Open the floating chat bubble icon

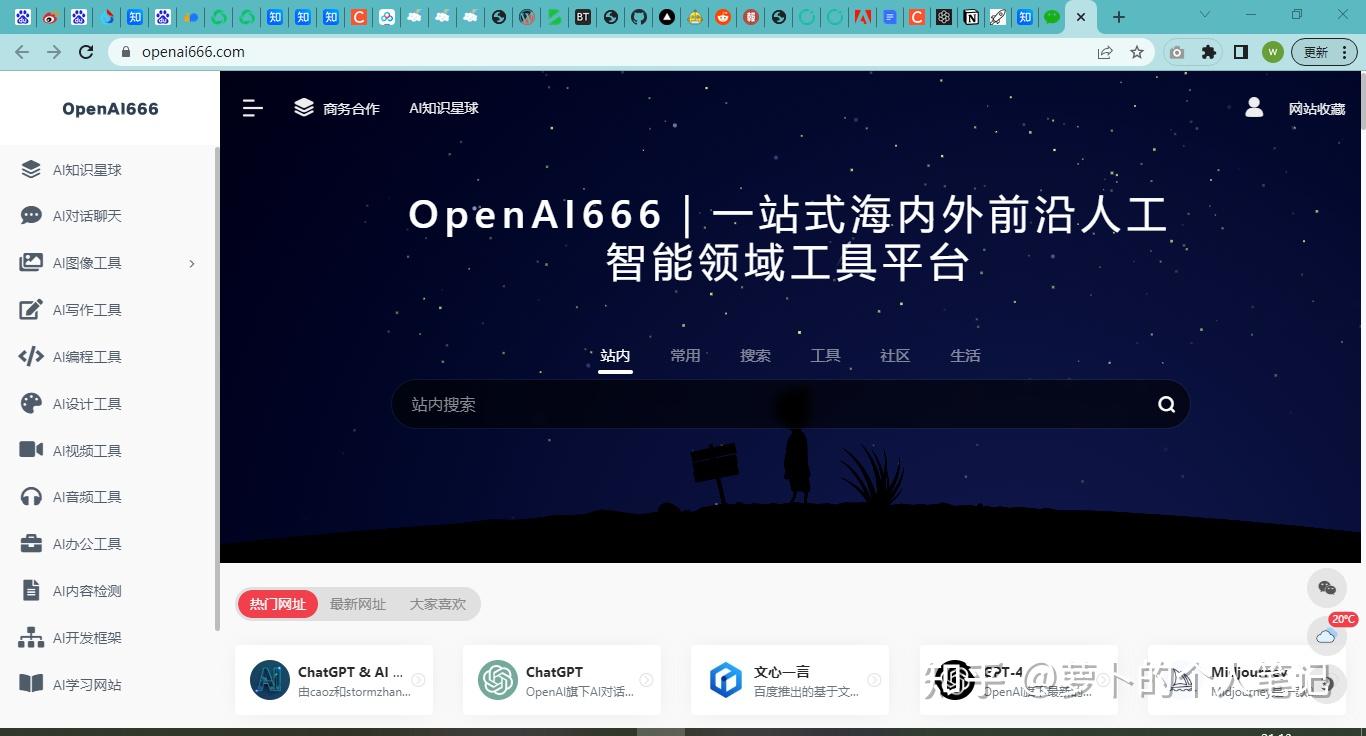pos(1327,588)
